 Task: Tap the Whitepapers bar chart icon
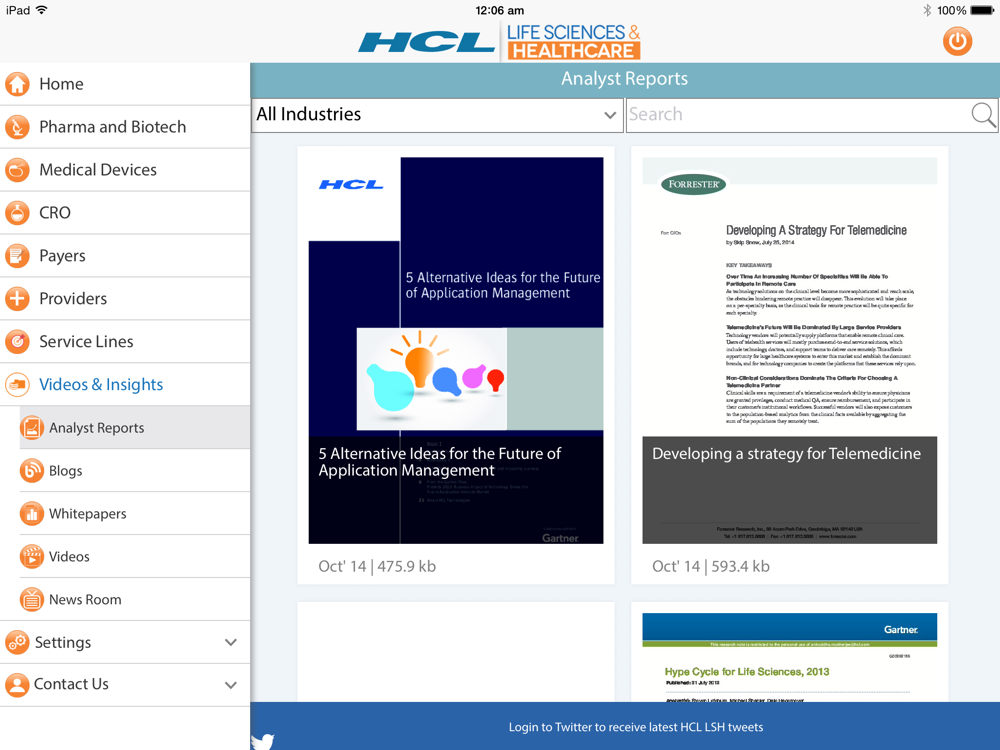tap(32, 513)
